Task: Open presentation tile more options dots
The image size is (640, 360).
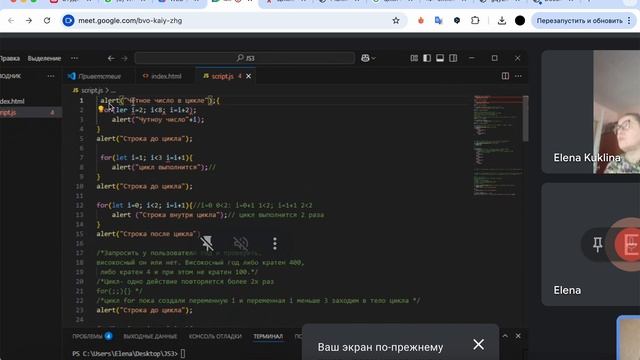Action: pos(275,244)
